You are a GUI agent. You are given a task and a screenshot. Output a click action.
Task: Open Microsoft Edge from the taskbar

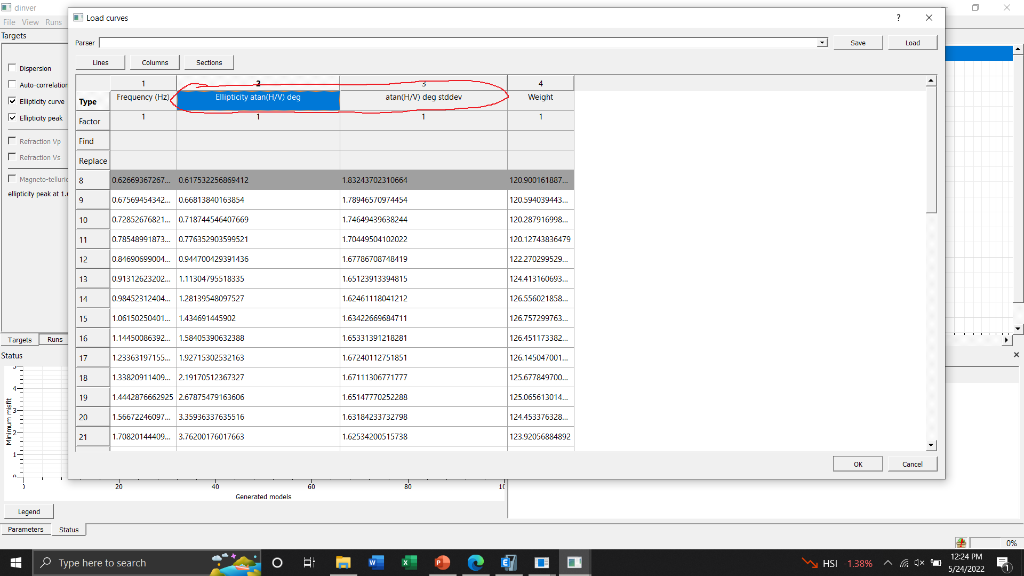pos(475,562)
